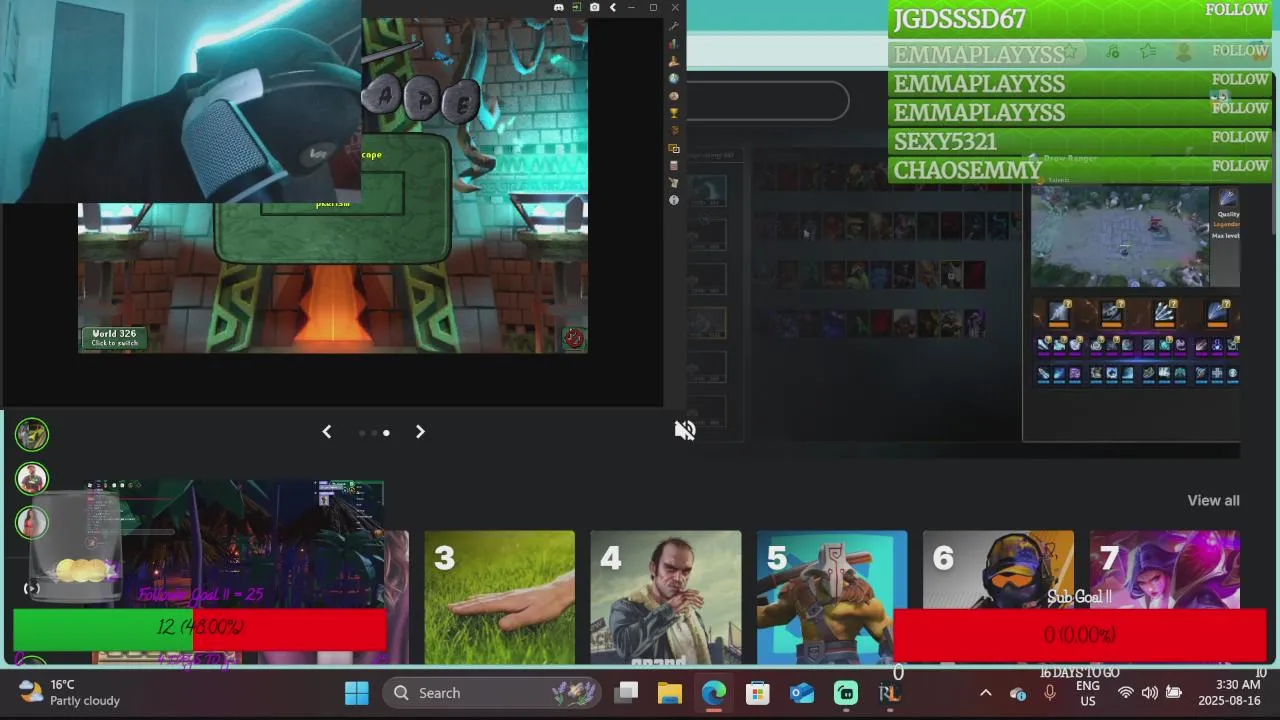
Task: Open the World Switcher globe icon in RuneLite sidebar
Action: 674,79
